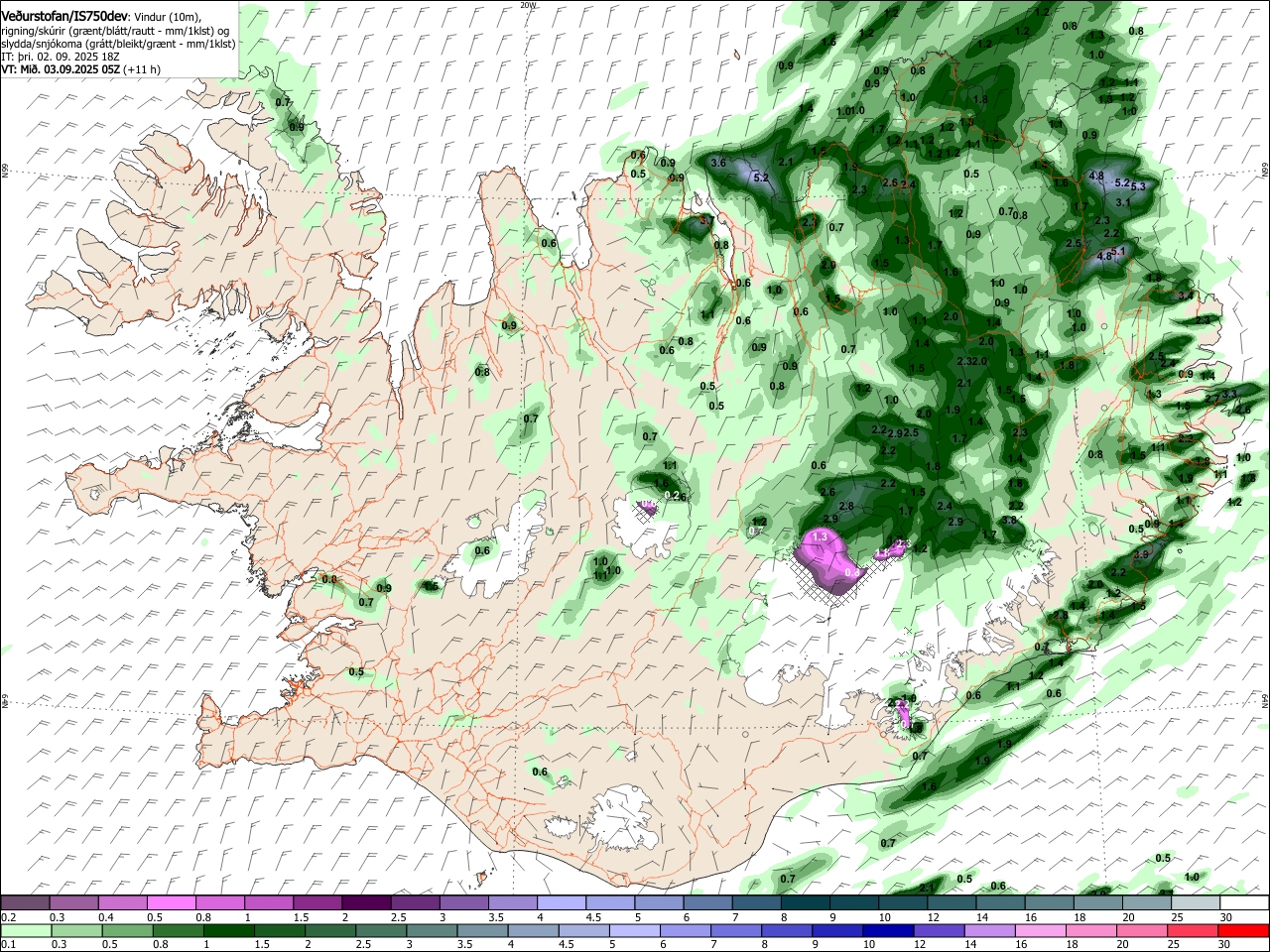Click the navy blue swatch in lower legend row
Screen dimensions: 1270x952
pos(888,930)
